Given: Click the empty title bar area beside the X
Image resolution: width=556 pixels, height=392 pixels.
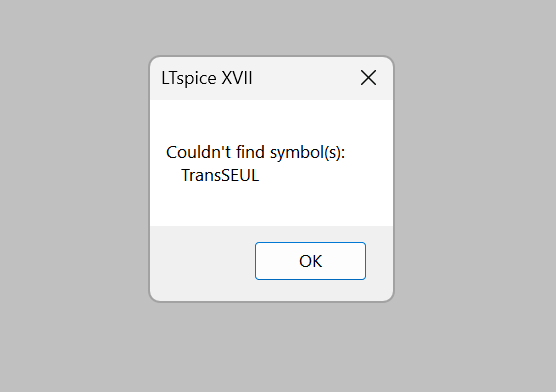Looking at the screenshot, I should [305, 78].
